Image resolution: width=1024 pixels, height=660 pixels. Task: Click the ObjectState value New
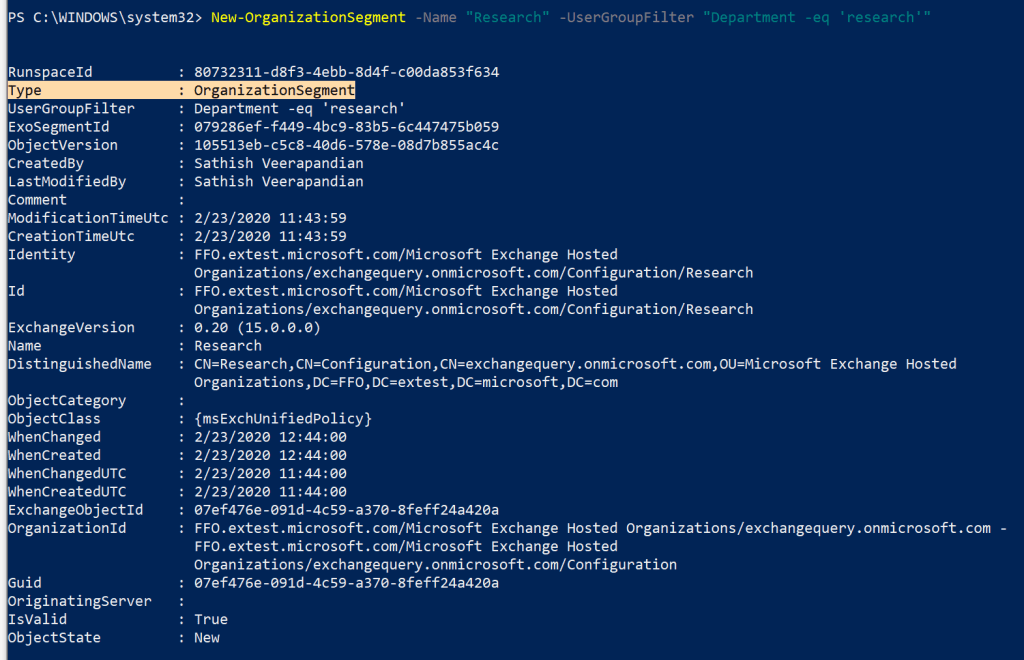(x=207, y=638)
